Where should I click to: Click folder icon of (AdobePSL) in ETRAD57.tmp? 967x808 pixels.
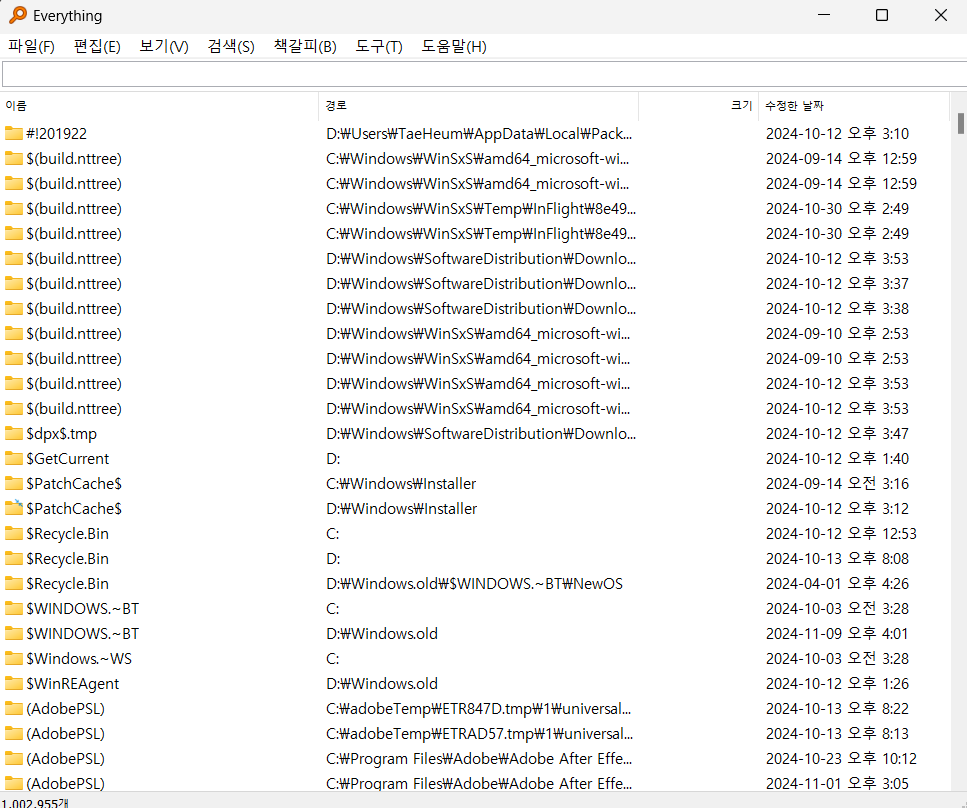click(14, 733)
